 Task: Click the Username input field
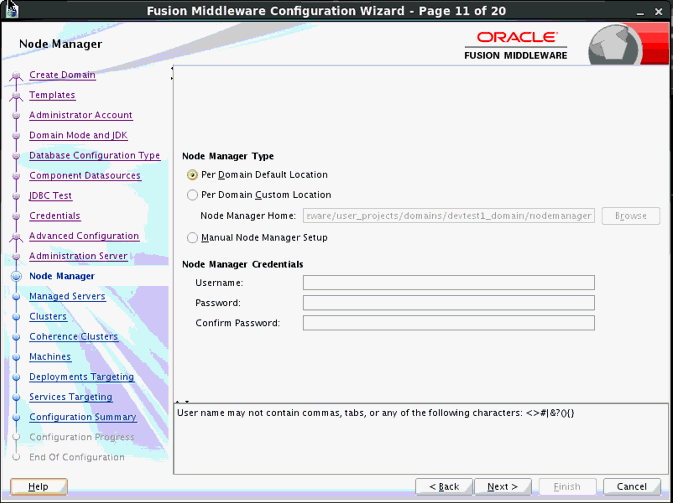pos(449,283)
